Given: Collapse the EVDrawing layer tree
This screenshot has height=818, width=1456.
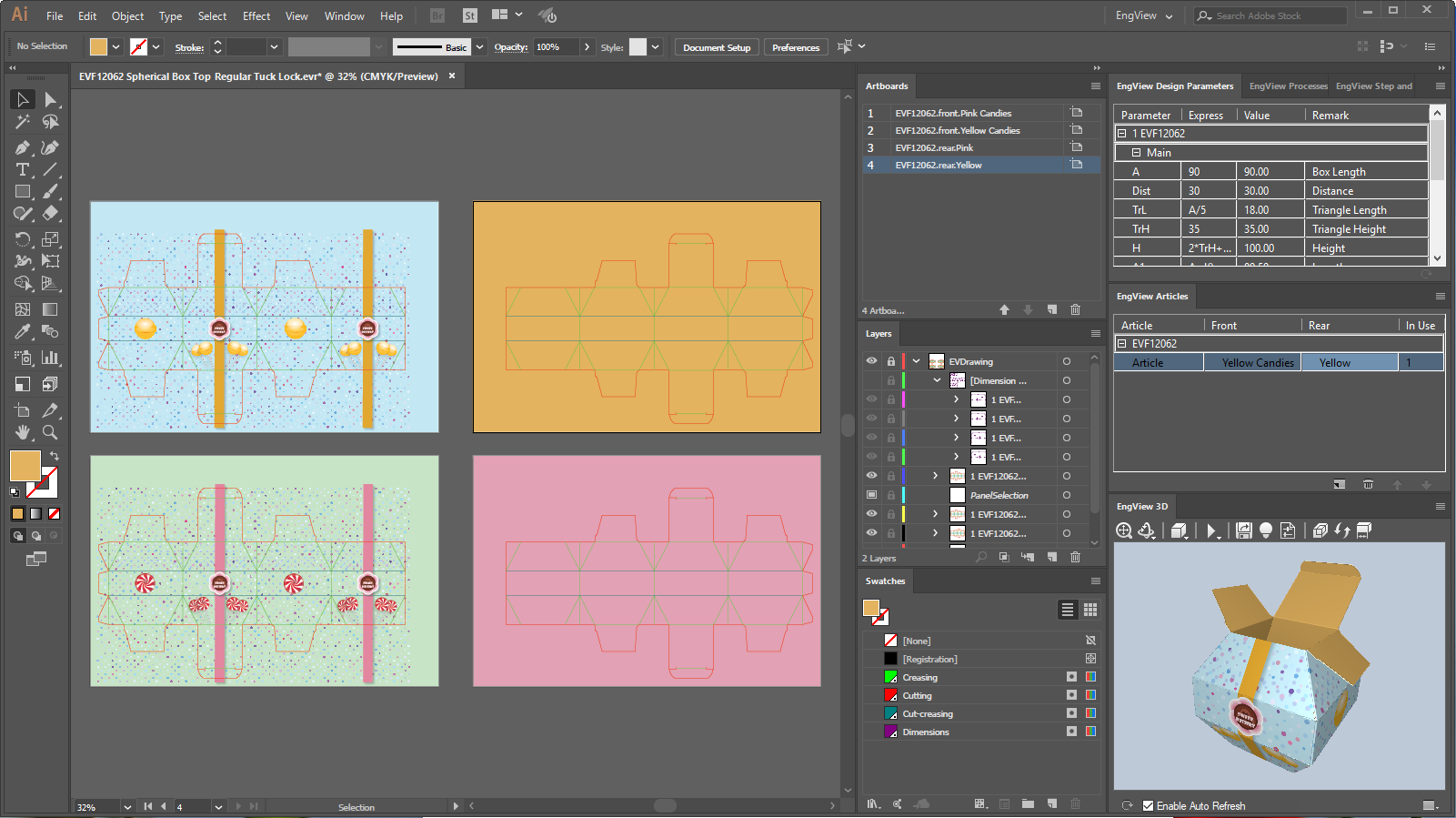Looking at the screenshot, I should (917, 361).
